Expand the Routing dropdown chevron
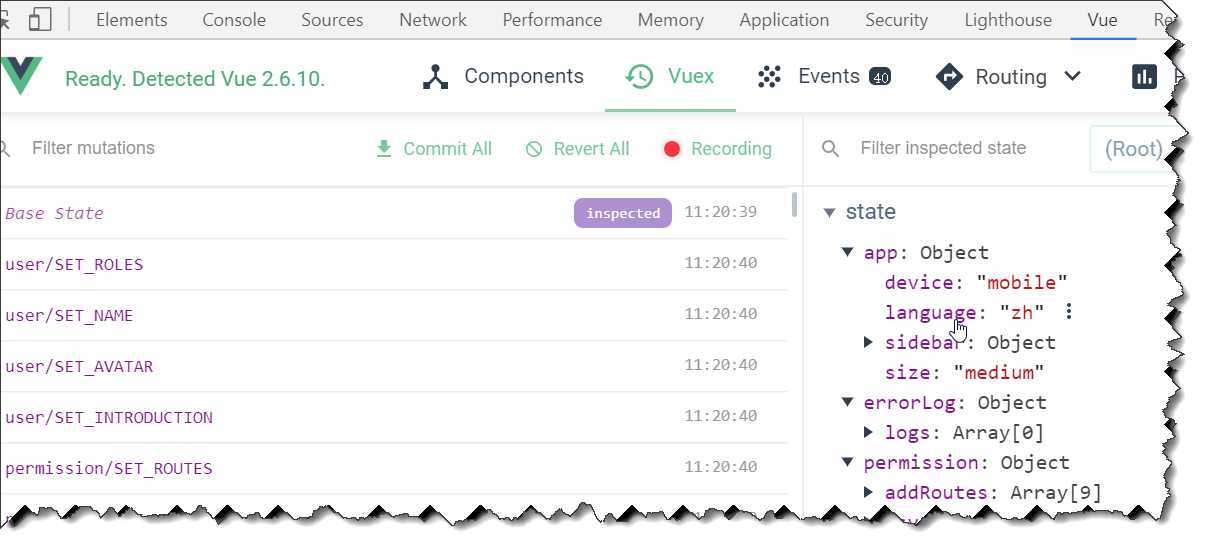The image size is (1219, 560). click(1072, 77)
